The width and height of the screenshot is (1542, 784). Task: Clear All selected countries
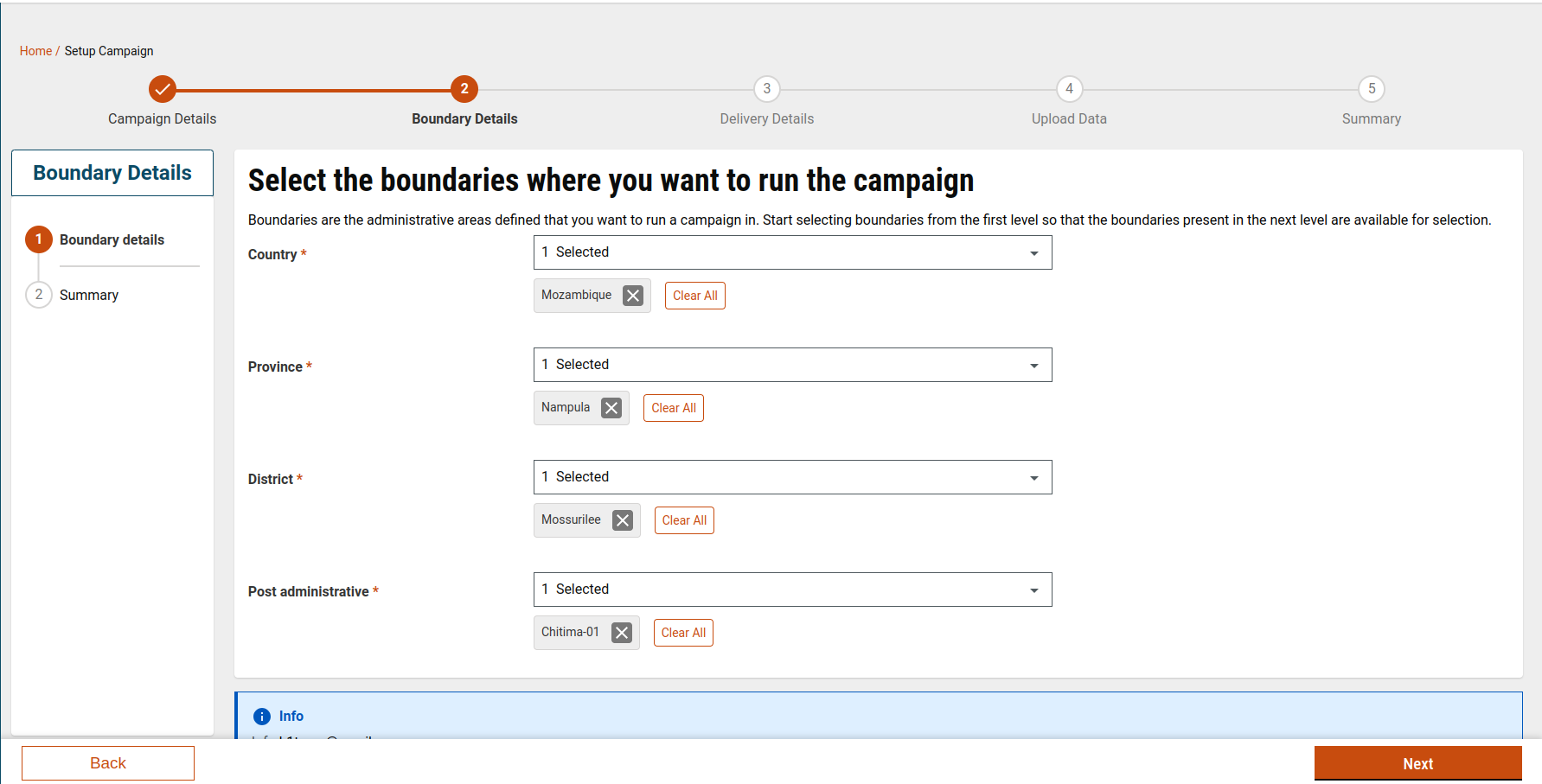(694, 296)
